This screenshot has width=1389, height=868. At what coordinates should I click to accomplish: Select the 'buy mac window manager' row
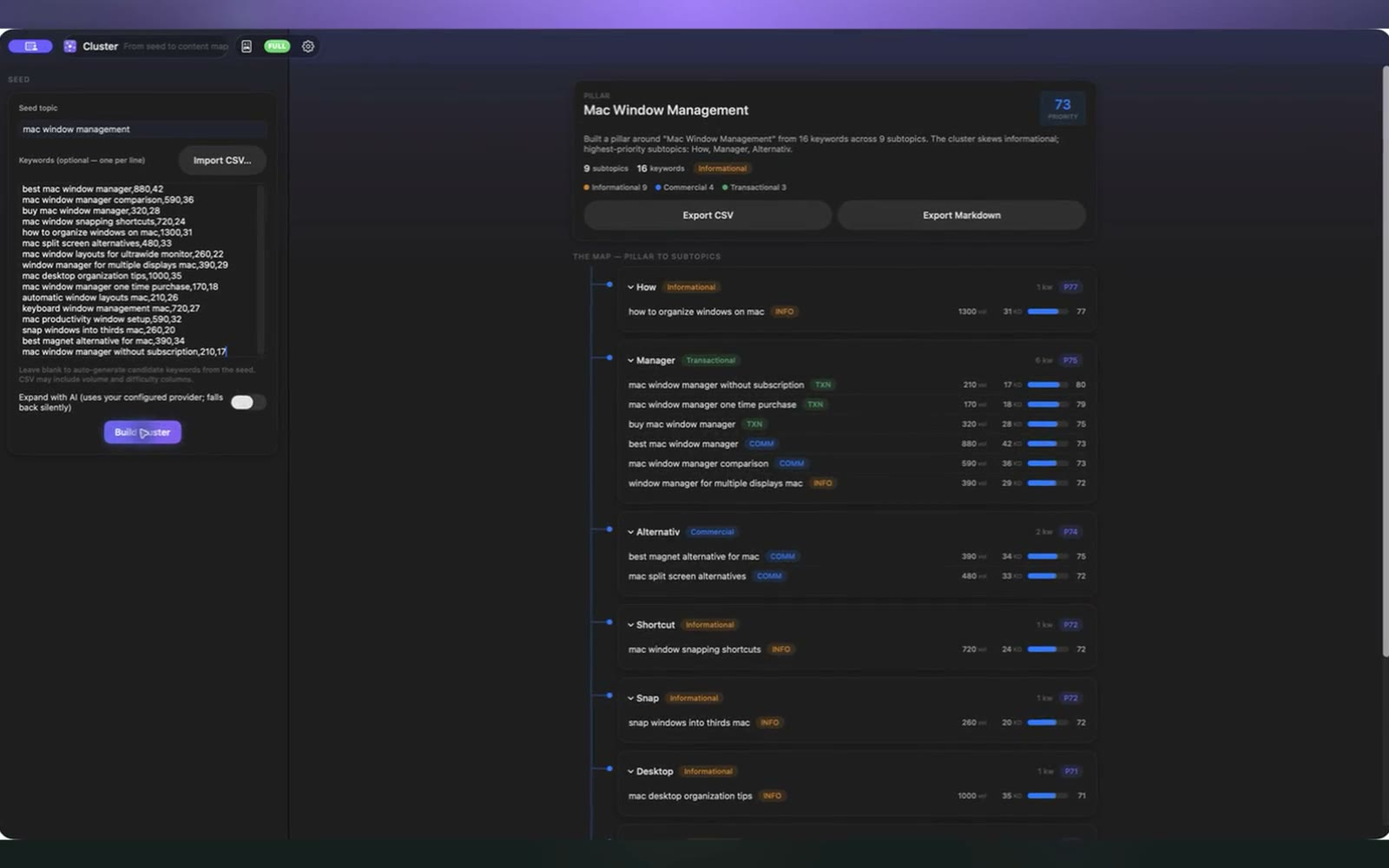856,424
